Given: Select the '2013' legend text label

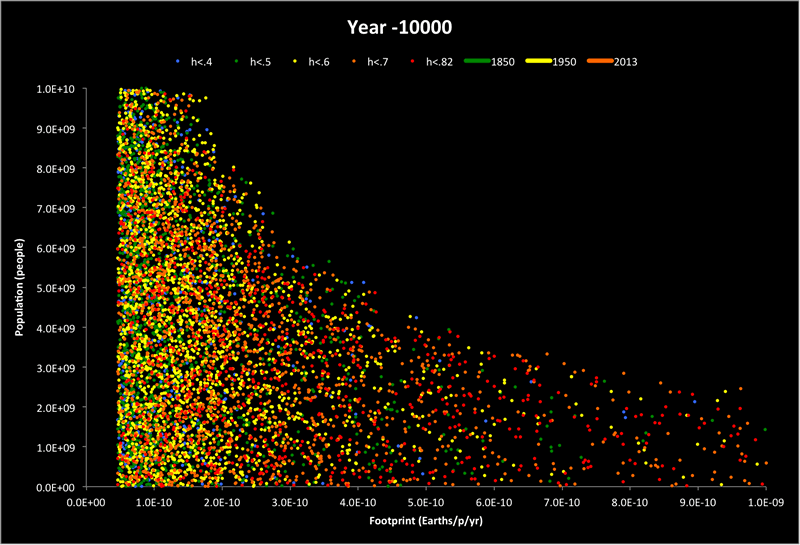Looking at the screenshot, I should 626,61.
